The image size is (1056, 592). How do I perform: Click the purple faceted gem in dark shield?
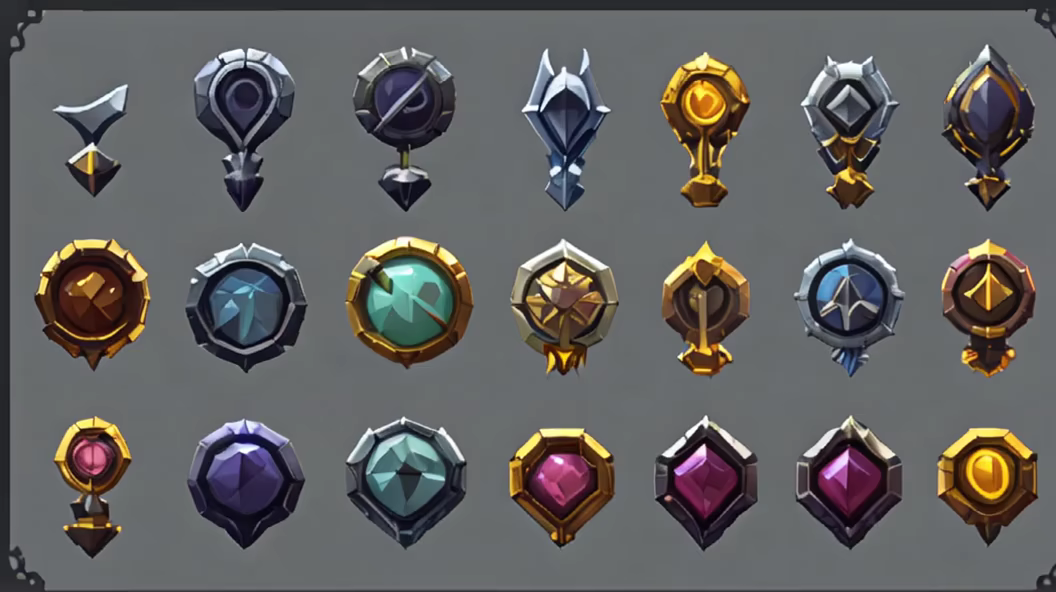[x=246, y=482]
